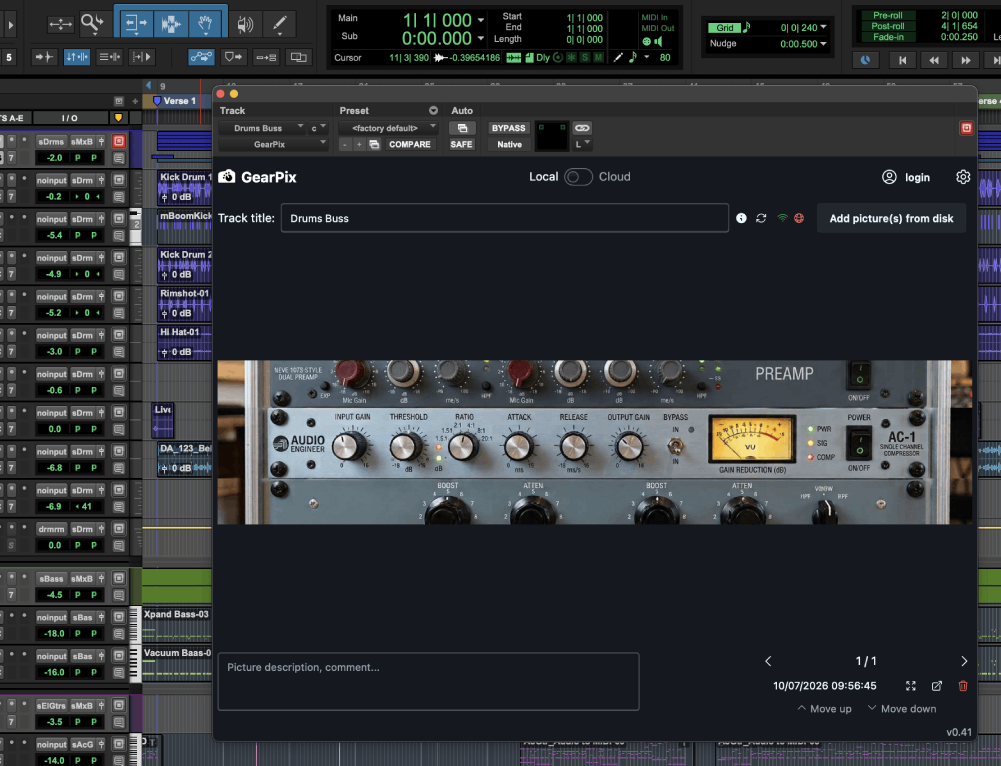This screenshot has height=766, width=1001.
Task: Select the Pencil tool
Action: coord(280,24)
